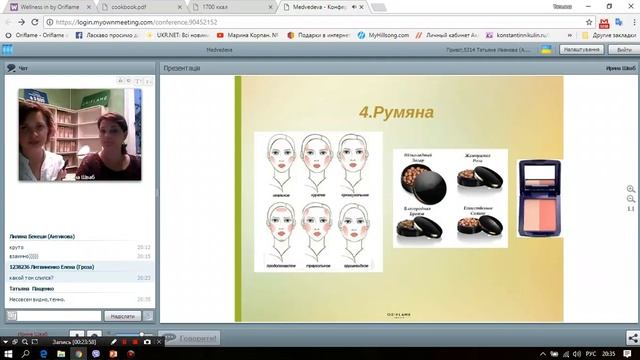Click the pencil draw icon in recorder bar
The width and height of the screenshot is (640, 360).
point(114,342)
